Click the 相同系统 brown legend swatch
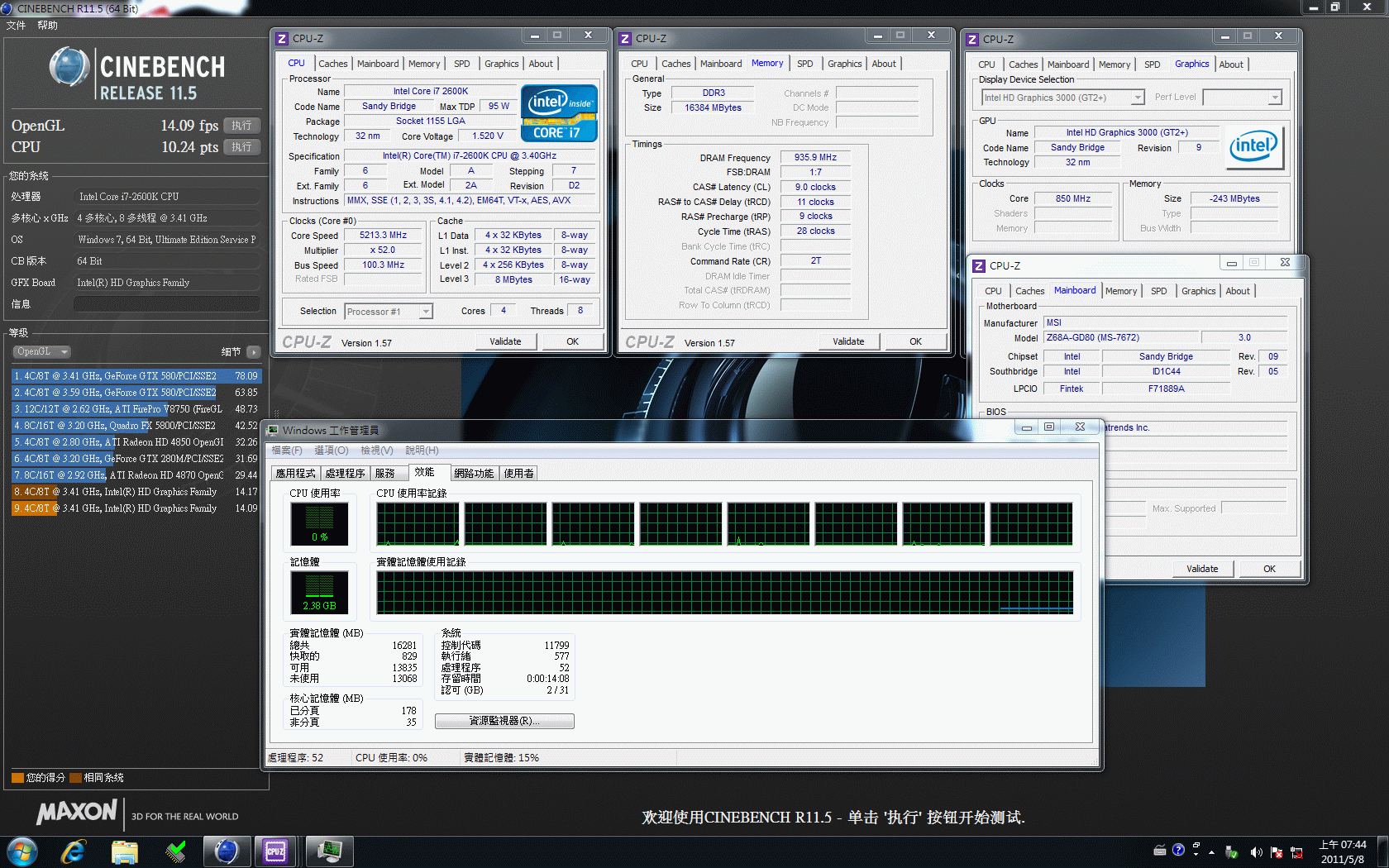The width and height of the screenshot is (1389, 868). tap(75, 778)
